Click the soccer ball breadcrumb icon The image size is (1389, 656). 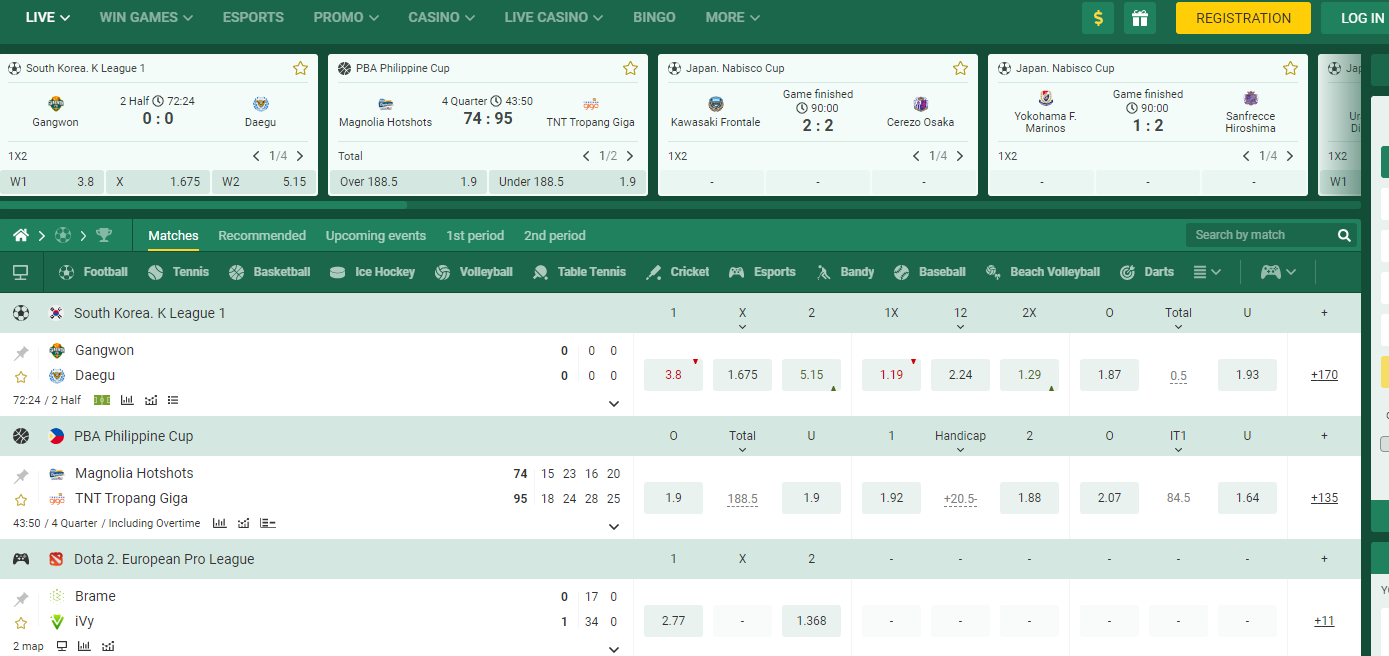tap(63, 235)
